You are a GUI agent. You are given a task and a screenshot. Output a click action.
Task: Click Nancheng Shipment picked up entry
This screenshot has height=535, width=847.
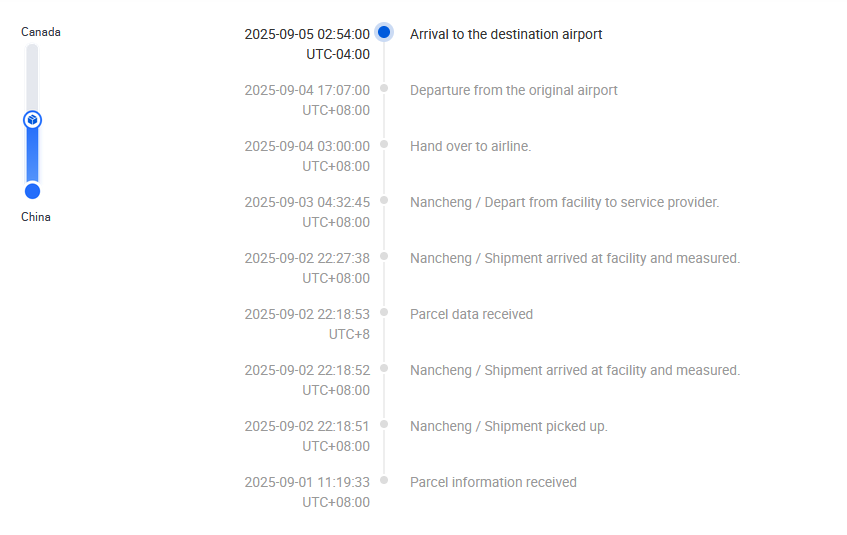(508, 426)
